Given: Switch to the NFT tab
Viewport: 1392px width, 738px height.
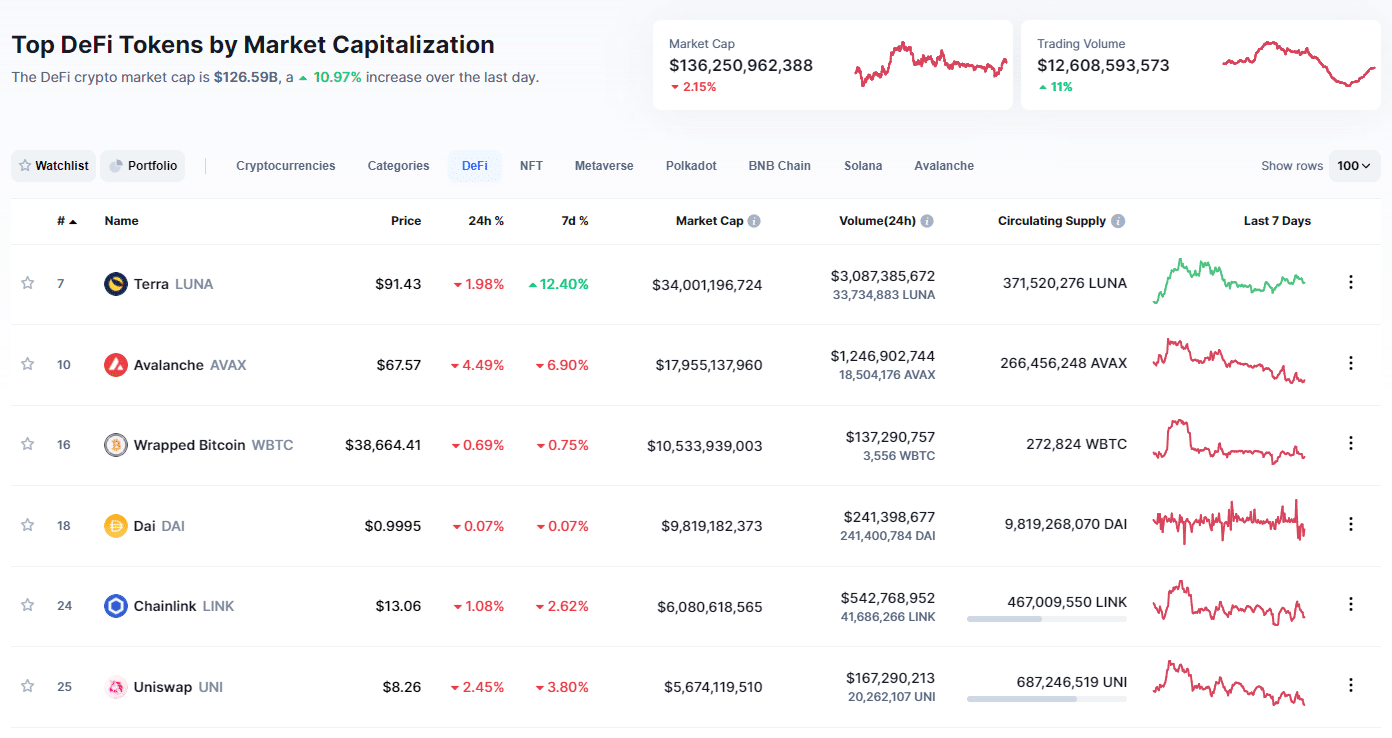Looking at the screenshot, I should pyautogui.click(x=531, y=165).
